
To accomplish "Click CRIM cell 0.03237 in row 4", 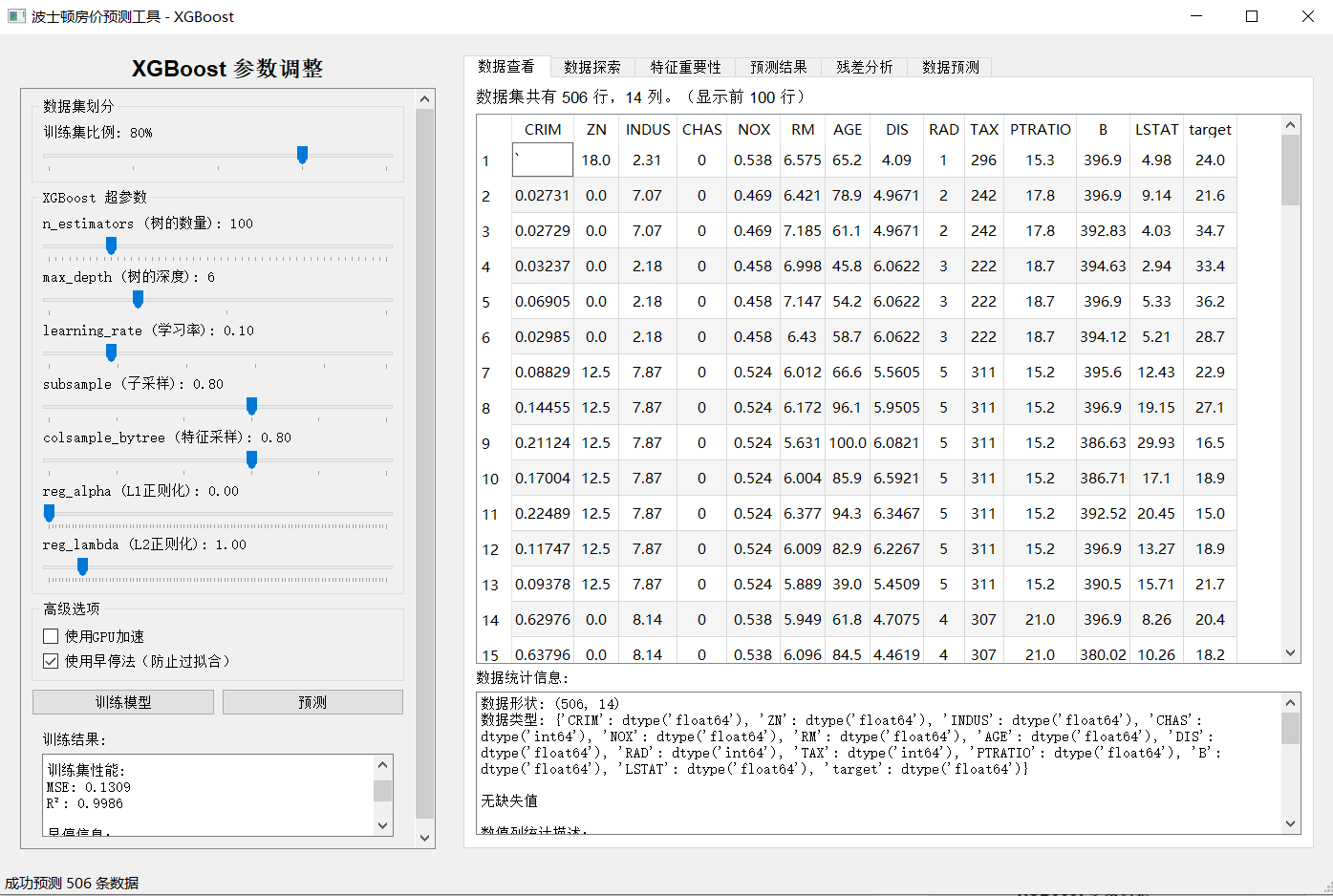I will [x=543, y=266].
